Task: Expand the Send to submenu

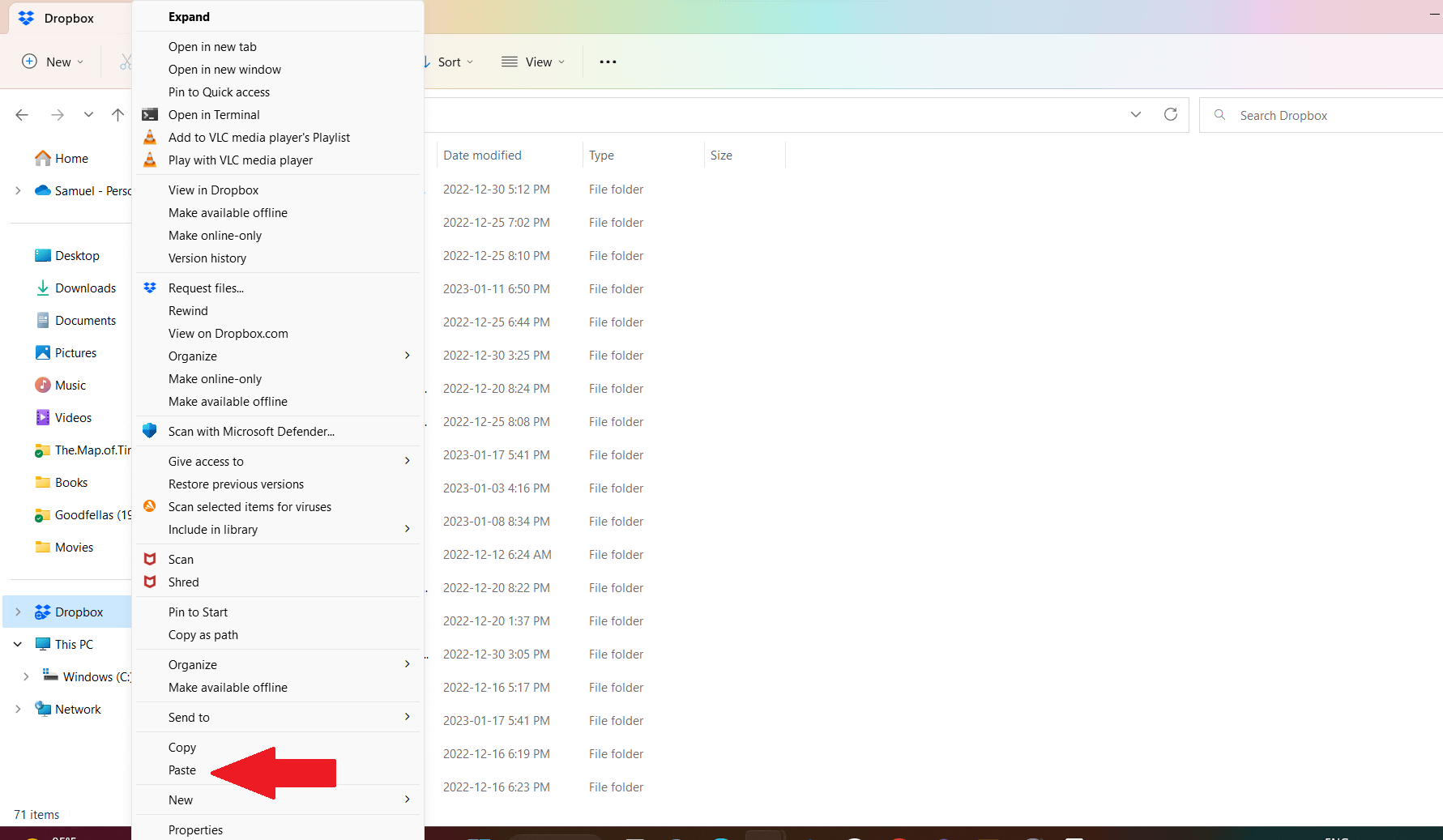Action: [189, 717]
